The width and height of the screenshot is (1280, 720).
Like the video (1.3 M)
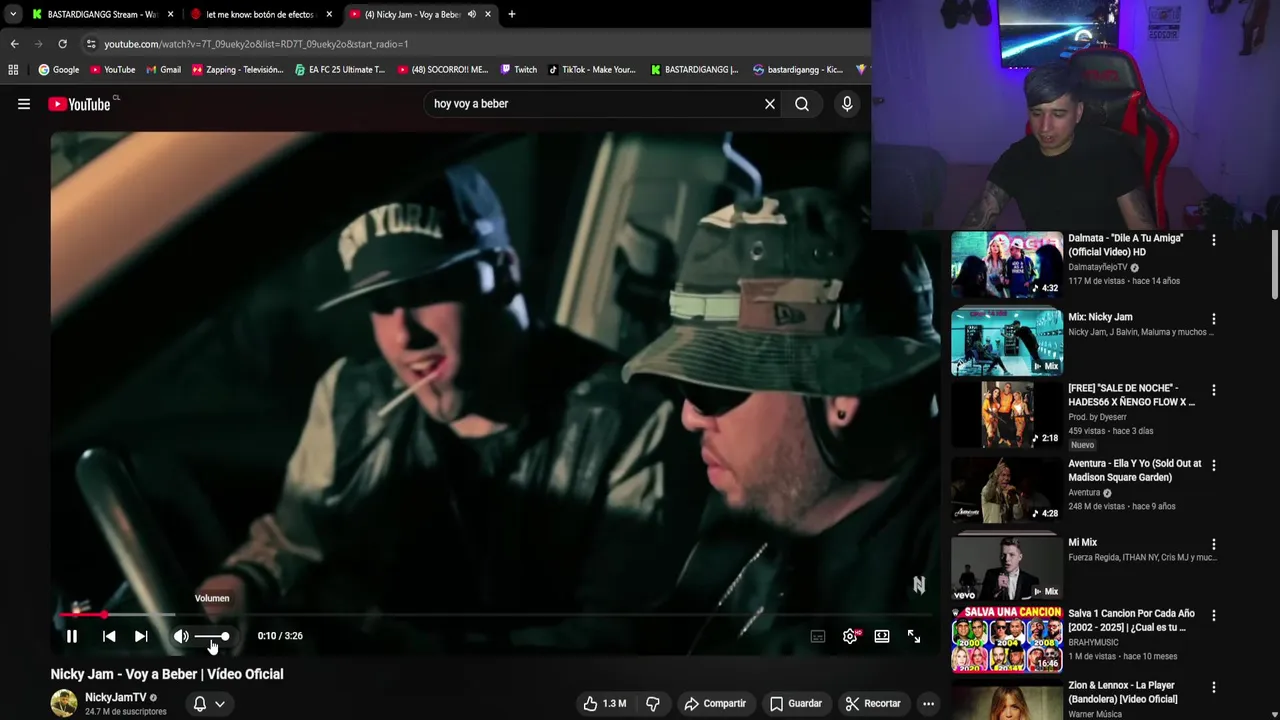pos(605,703)
